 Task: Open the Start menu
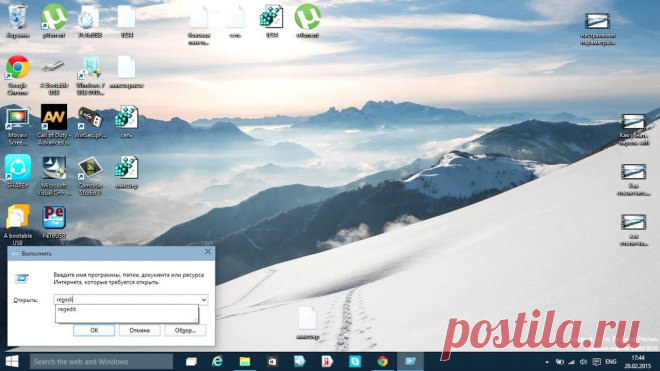[12, 361]
